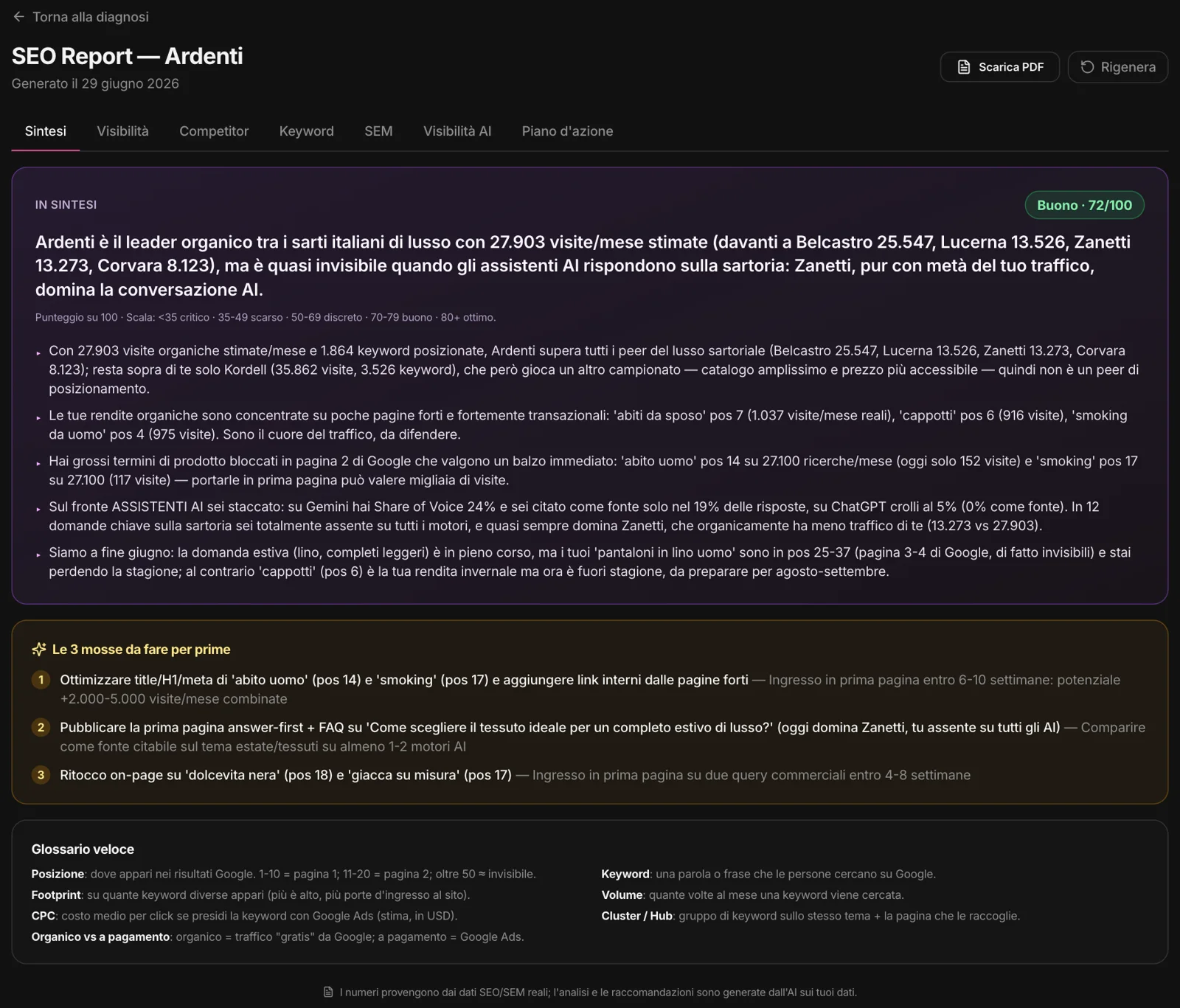Click the document icon in footer note
The image size is (1180, 1008).
click(328, 993)
